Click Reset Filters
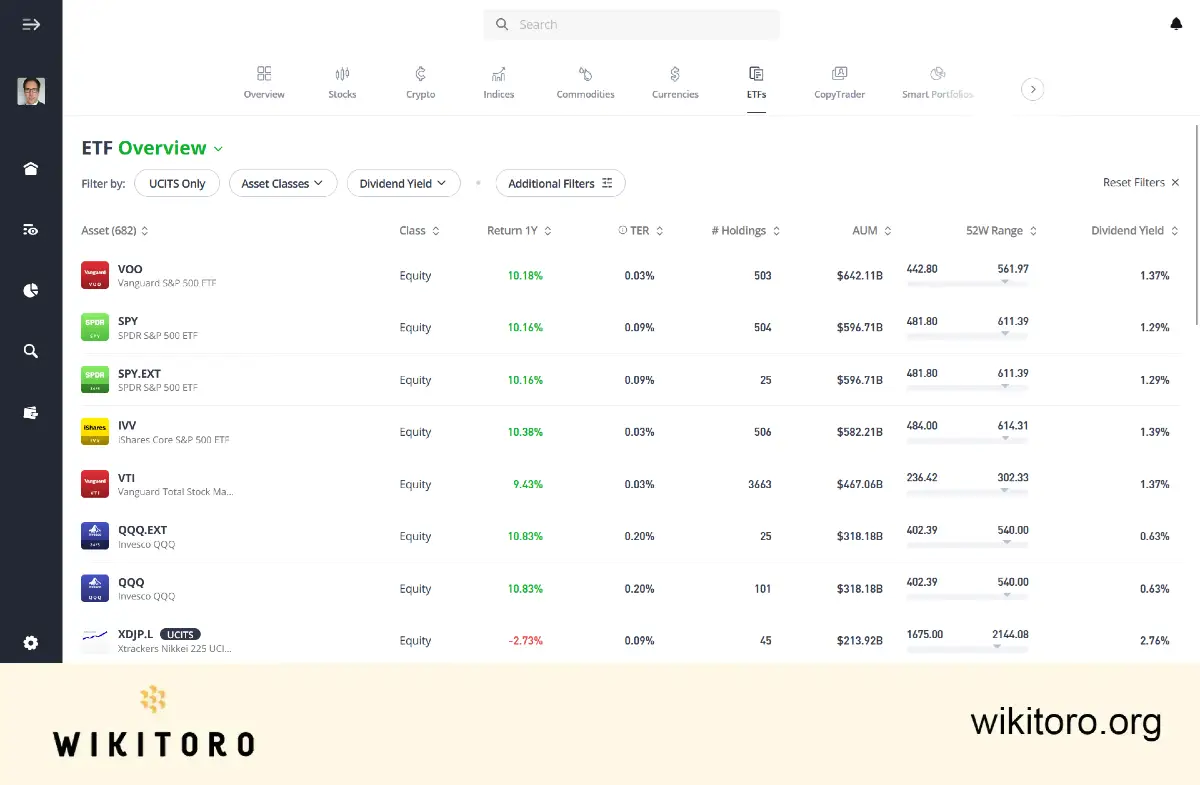 click(x=1141, y=183)
